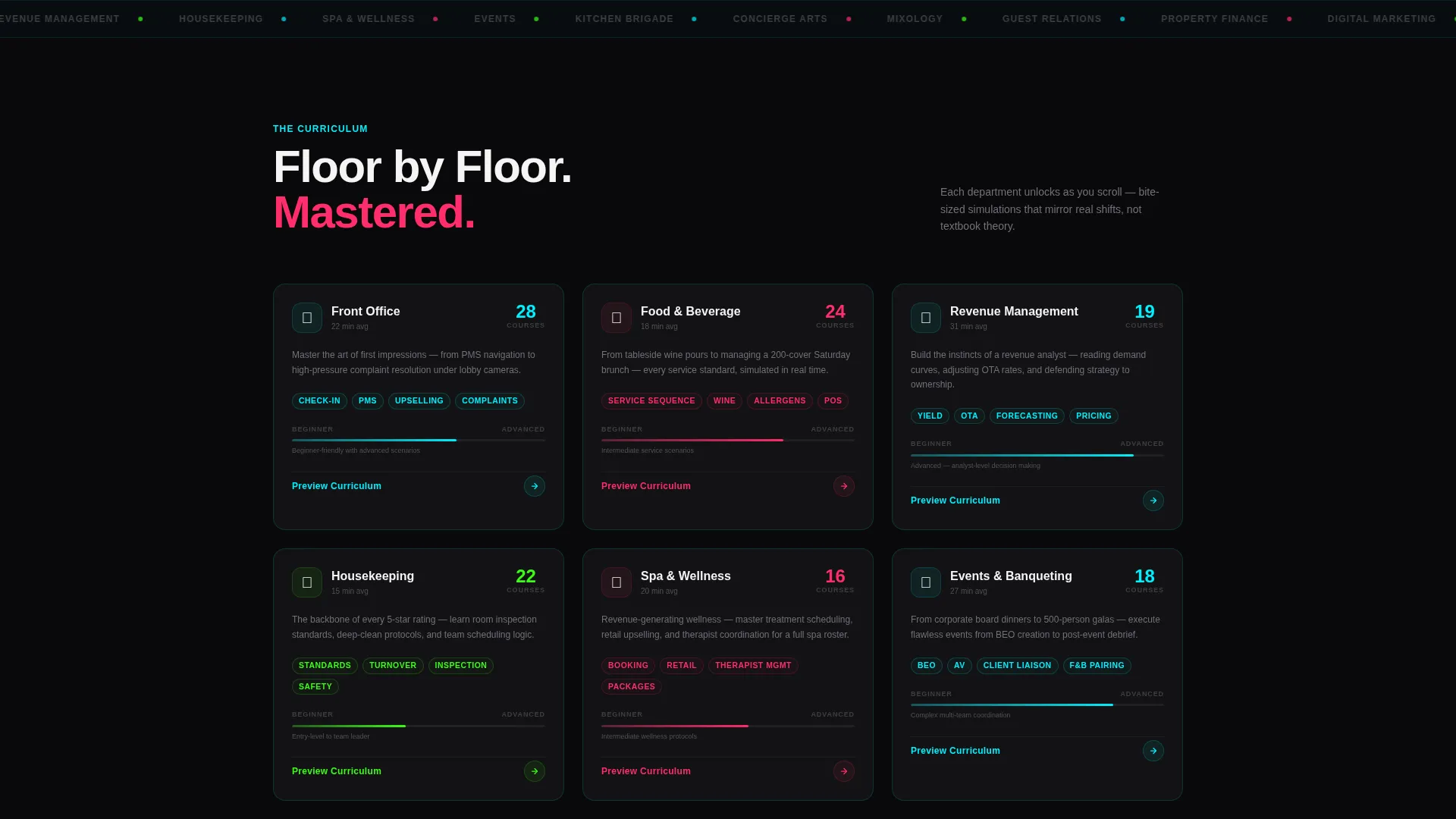Click the Front Office card title
1456x819 pixels.
(366, 312)
